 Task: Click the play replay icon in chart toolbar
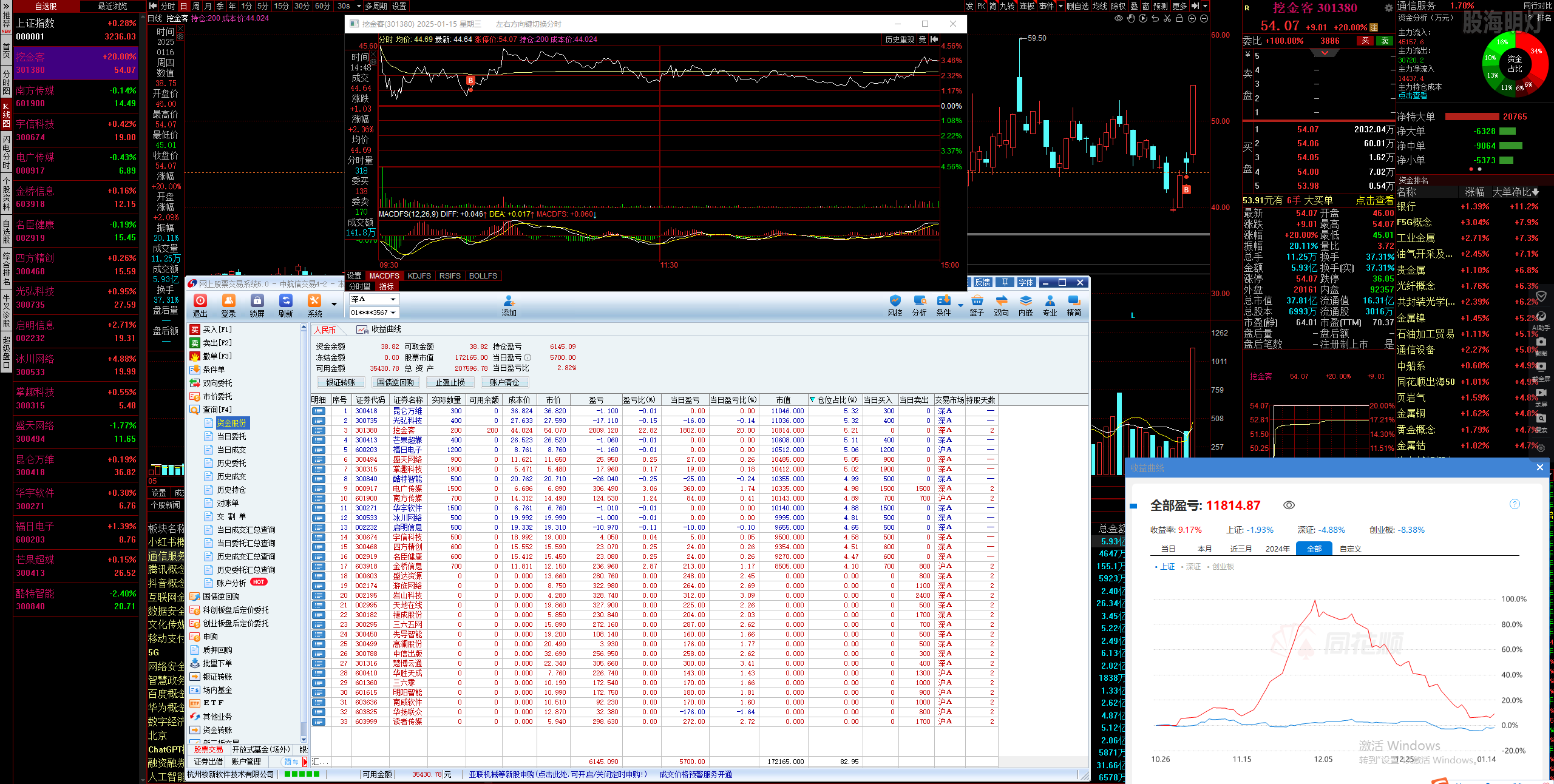pos(1143,19)
